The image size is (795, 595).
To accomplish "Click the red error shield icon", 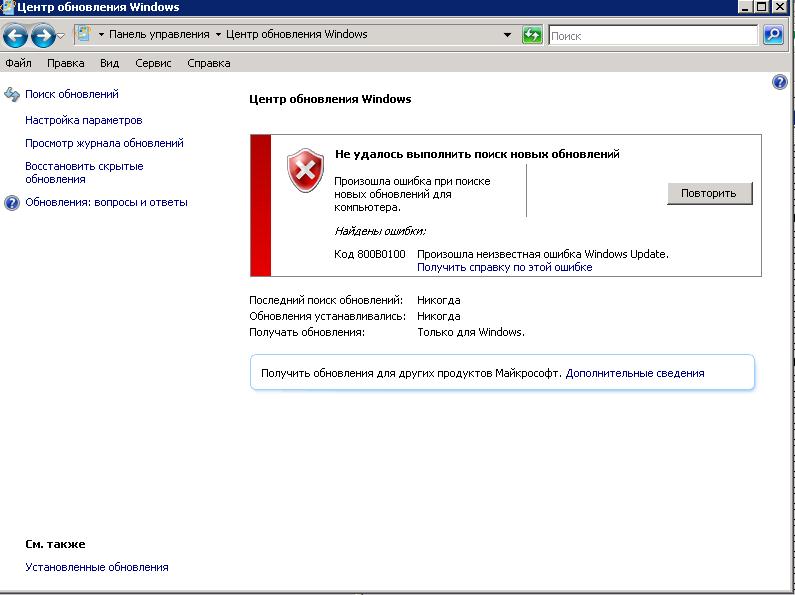I will (305, 170).
